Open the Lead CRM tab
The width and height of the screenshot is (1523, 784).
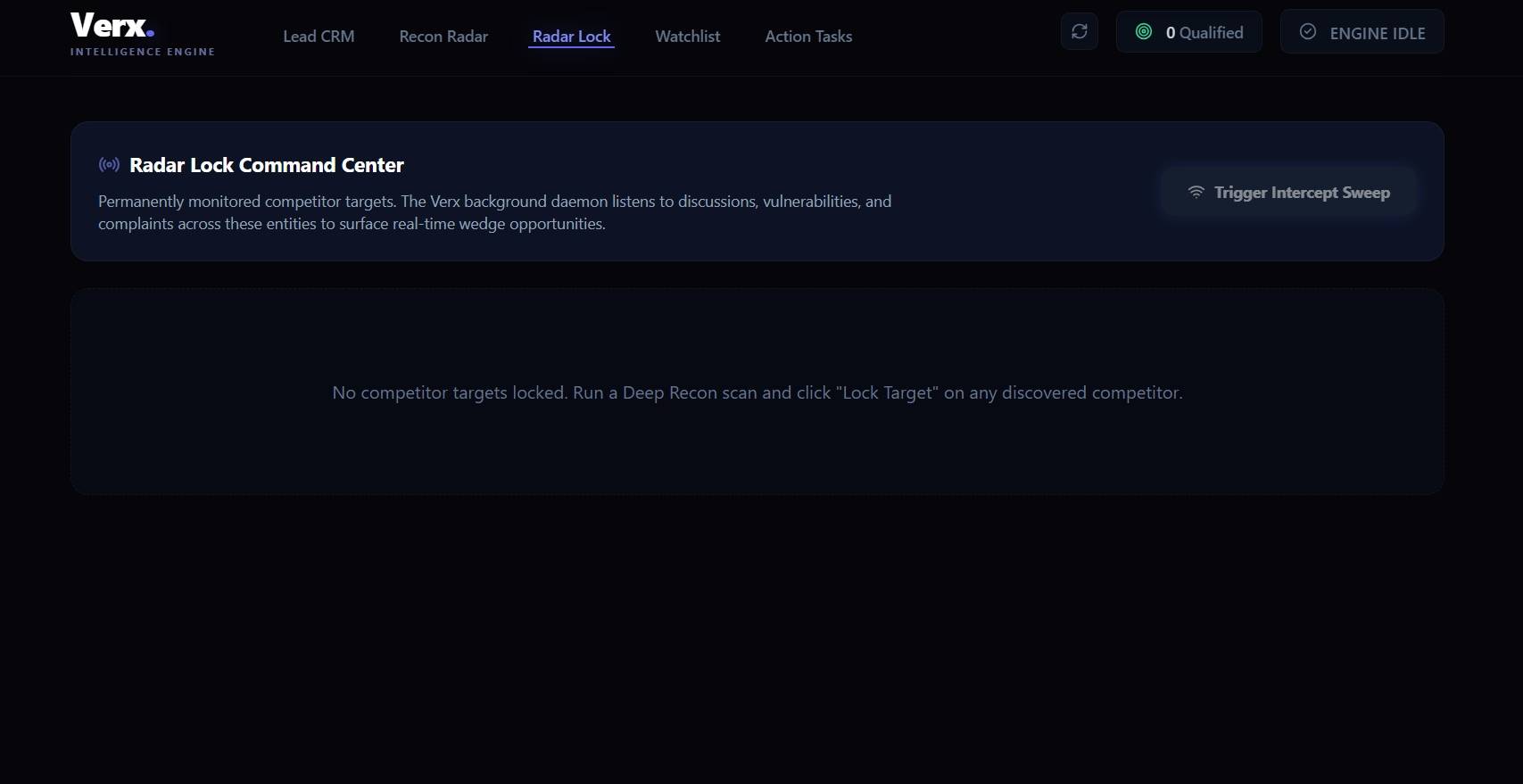319,37
